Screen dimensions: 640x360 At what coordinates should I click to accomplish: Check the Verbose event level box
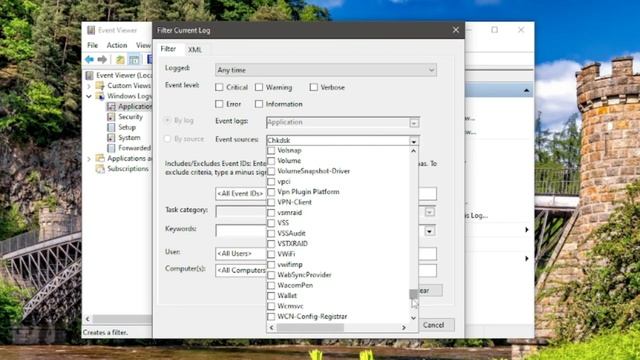click(x=313, y=87)
